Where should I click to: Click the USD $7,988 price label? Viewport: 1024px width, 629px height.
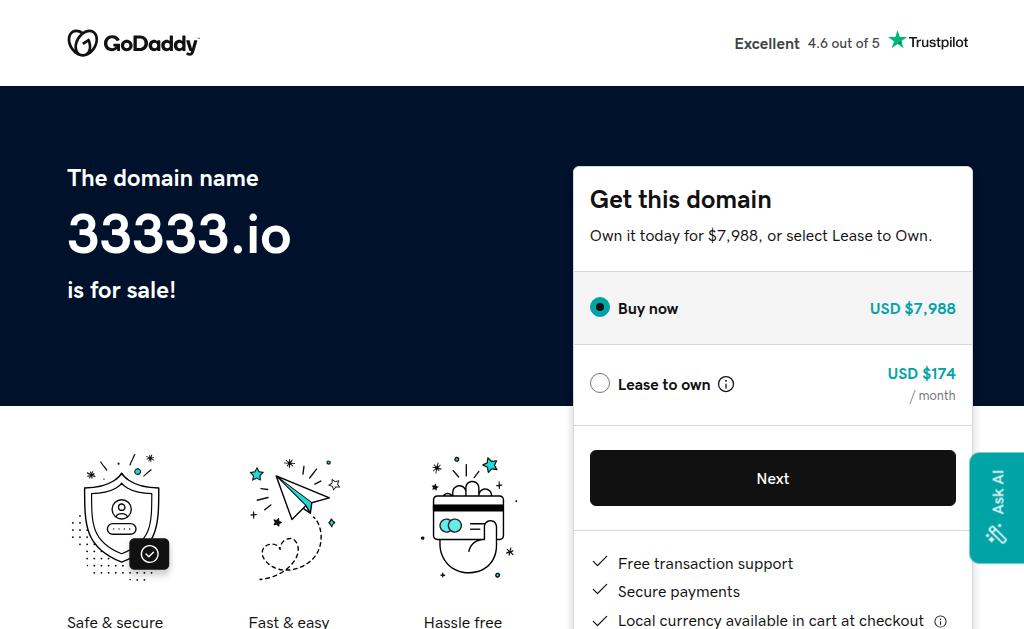[x=912, y=308]
